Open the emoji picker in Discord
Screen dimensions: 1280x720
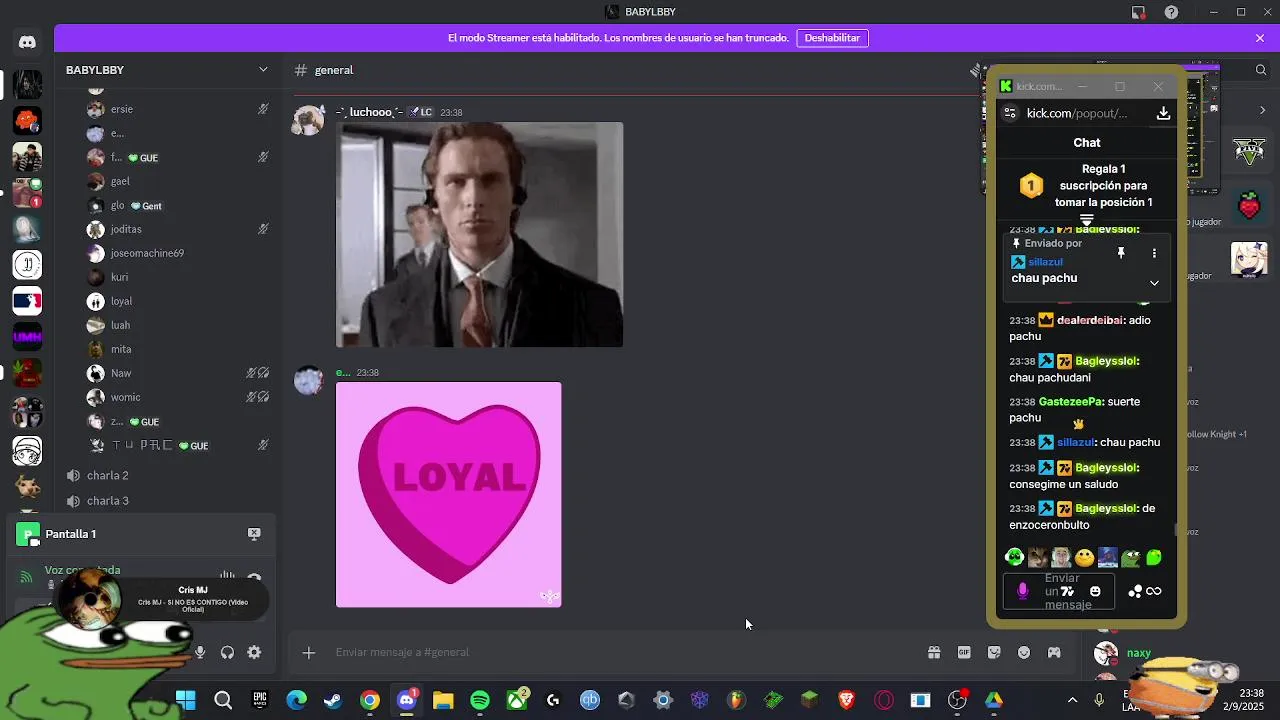[1024, 652]
